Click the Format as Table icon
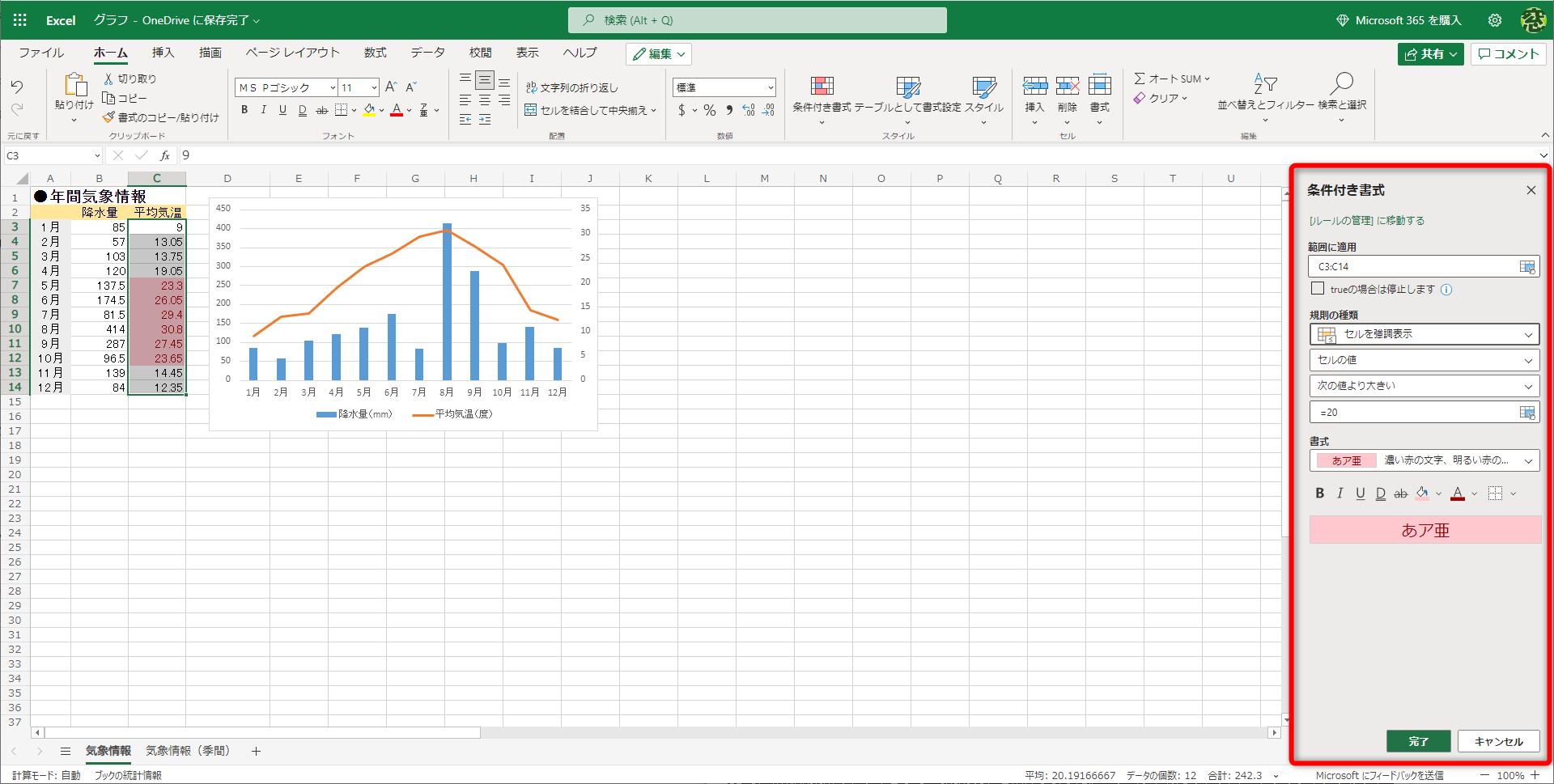This screenshot has height=784, width=1554. pos(908,86)
